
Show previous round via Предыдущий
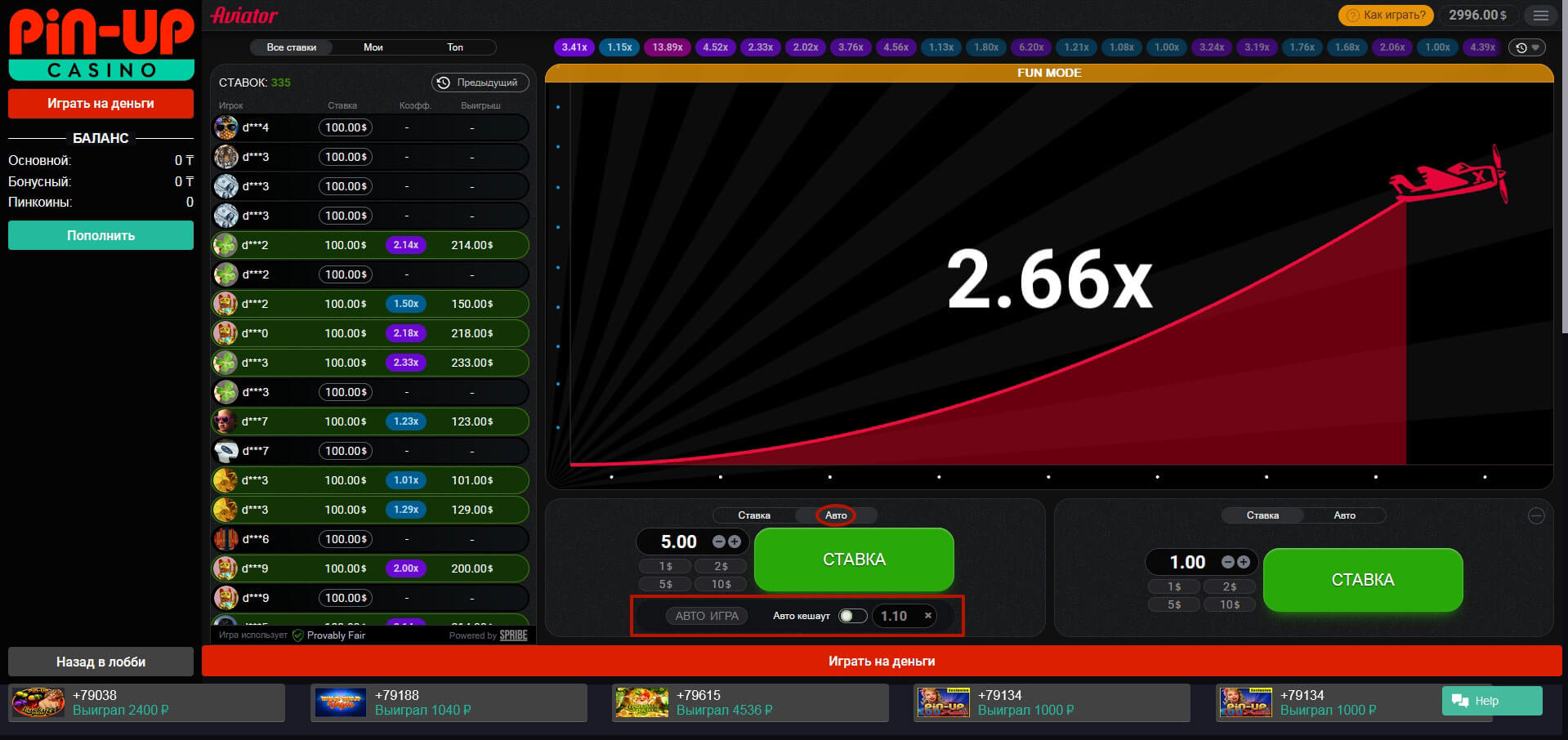click(480, 82)
